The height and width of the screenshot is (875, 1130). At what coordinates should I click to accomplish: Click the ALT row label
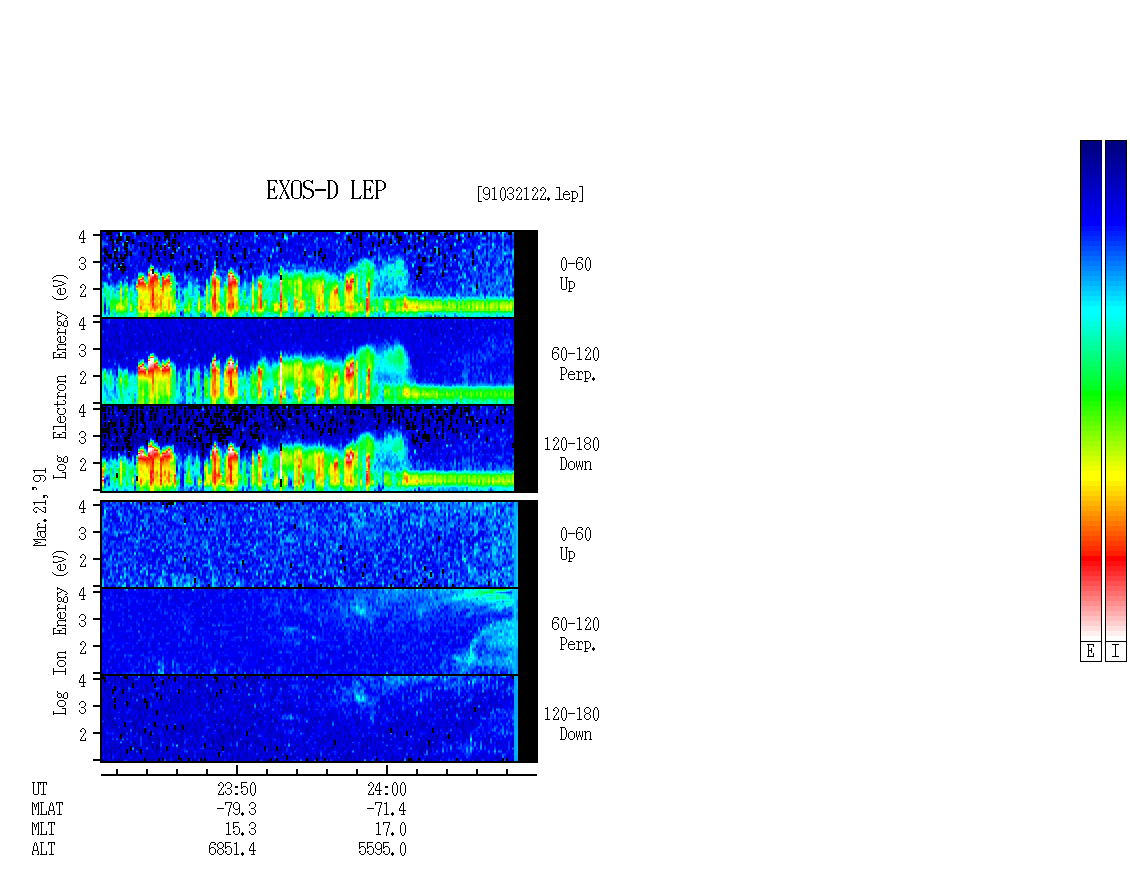click(x=43, y=850)
